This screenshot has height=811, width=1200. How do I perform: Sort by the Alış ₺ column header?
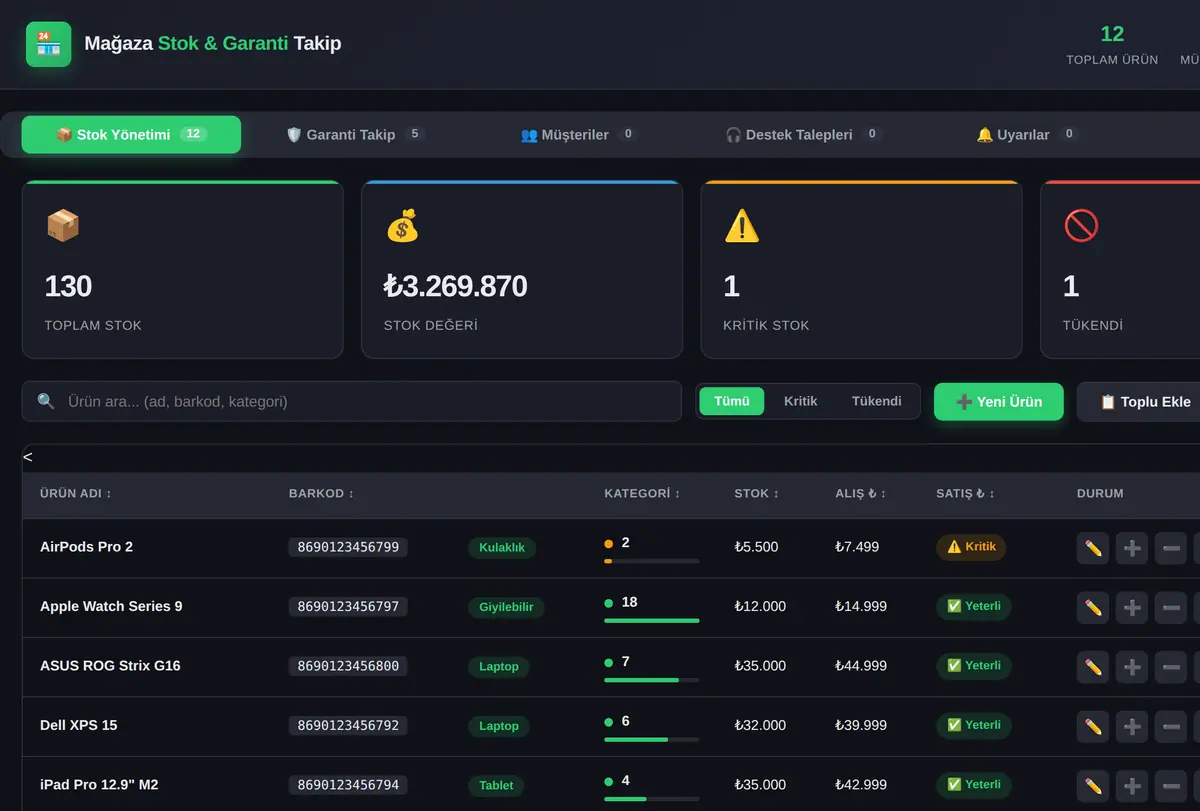pos(861,494)
